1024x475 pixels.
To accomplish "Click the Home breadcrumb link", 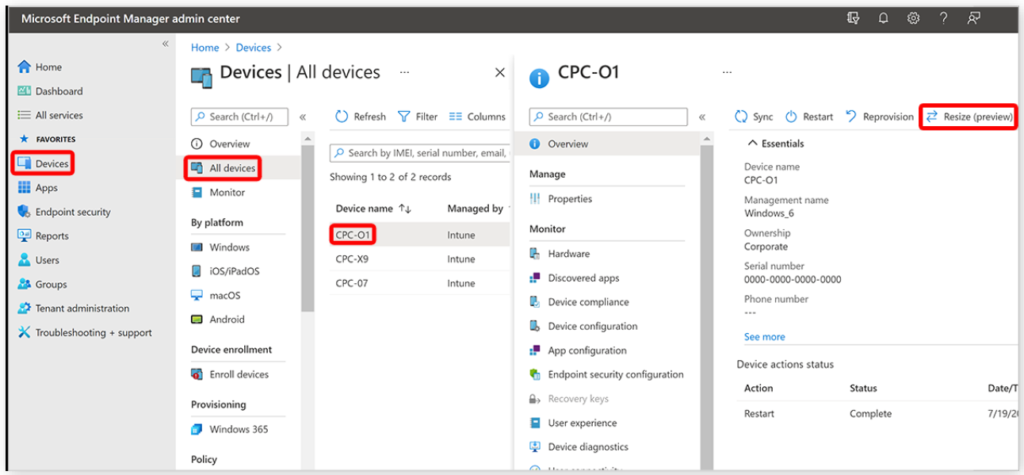I will 204,48.
